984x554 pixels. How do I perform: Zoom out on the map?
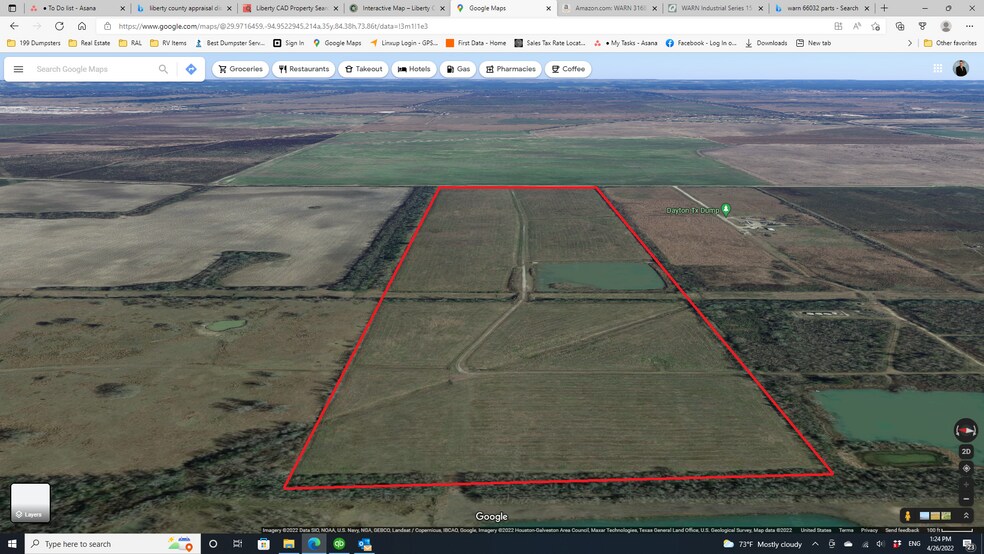(966, 499)
